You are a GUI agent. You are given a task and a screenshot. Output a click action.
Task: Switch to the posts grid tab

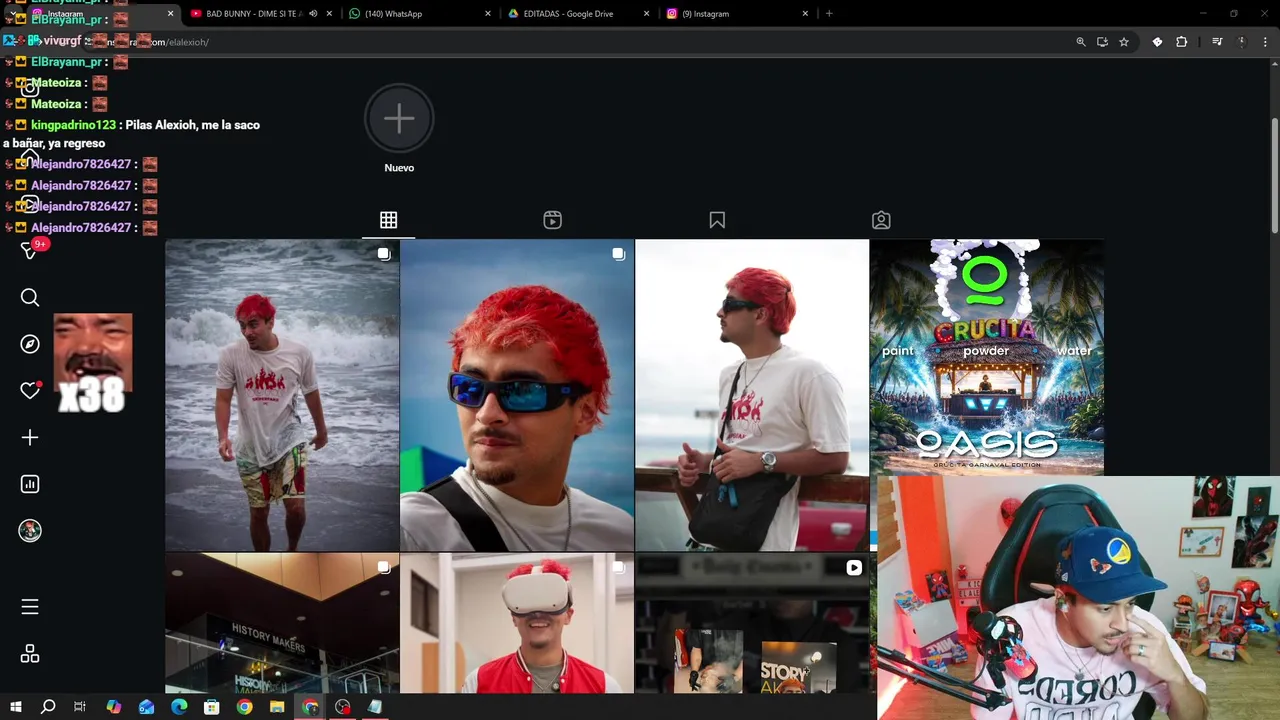click(x=388, y=220)
